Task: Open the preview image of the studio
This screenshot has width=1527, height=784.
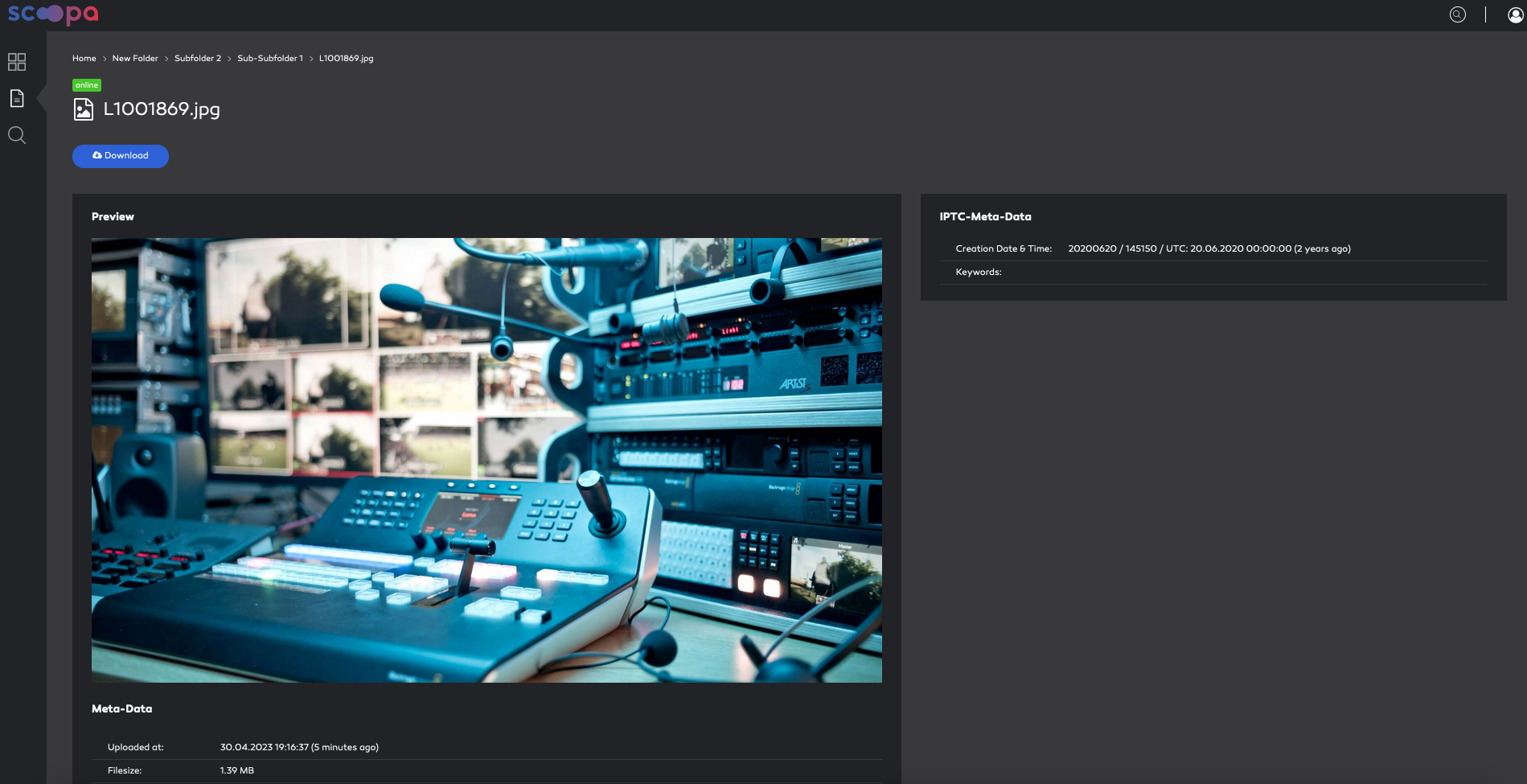Action: [486, 460]
